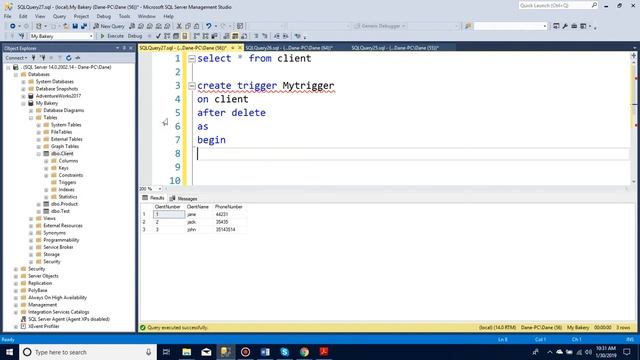Open the Help menu
The image size is (640, 360).
click(168, 16)
